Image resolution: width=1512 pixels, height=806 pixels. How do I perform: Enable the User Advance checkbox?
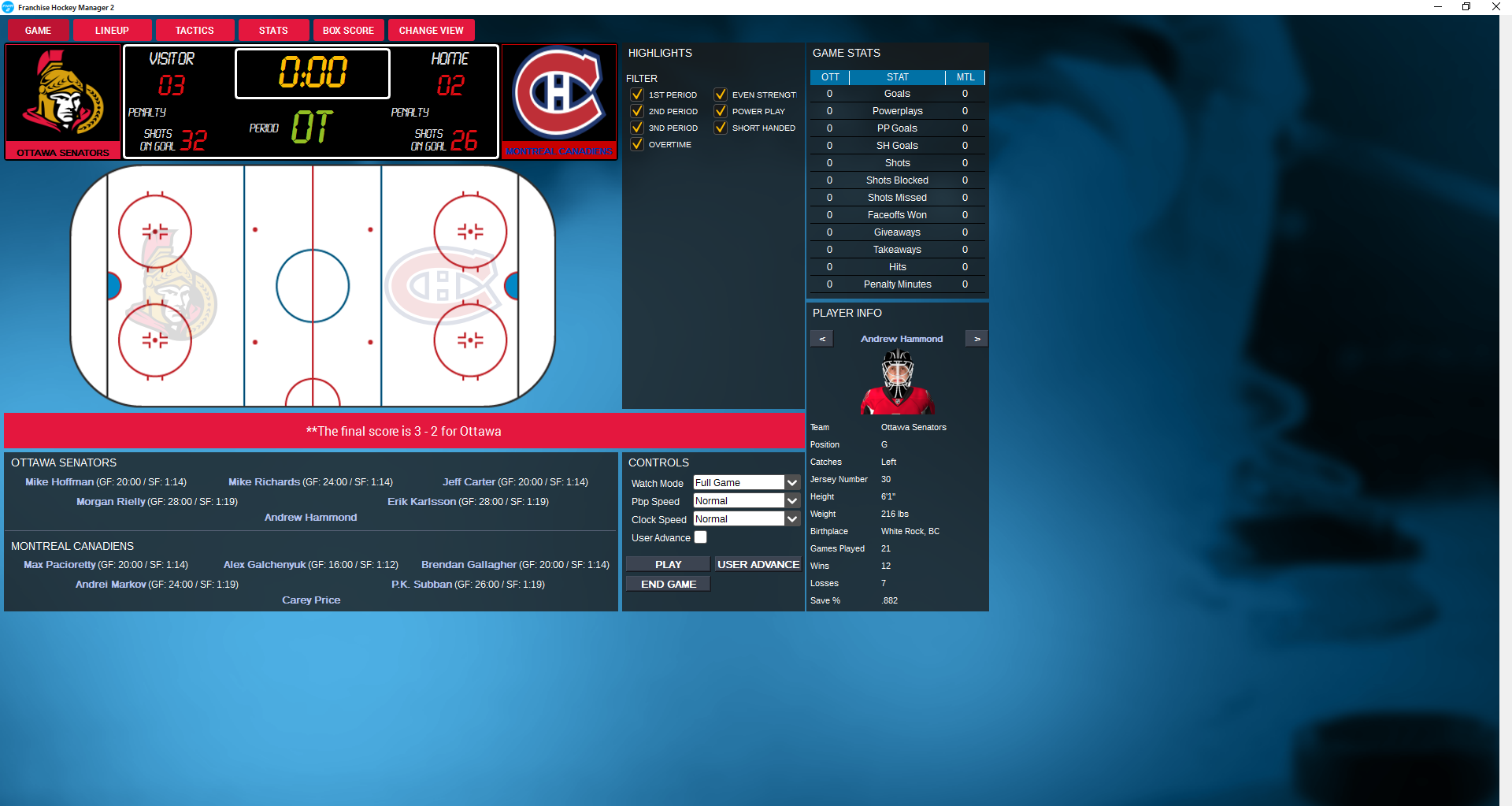point(701,537)
